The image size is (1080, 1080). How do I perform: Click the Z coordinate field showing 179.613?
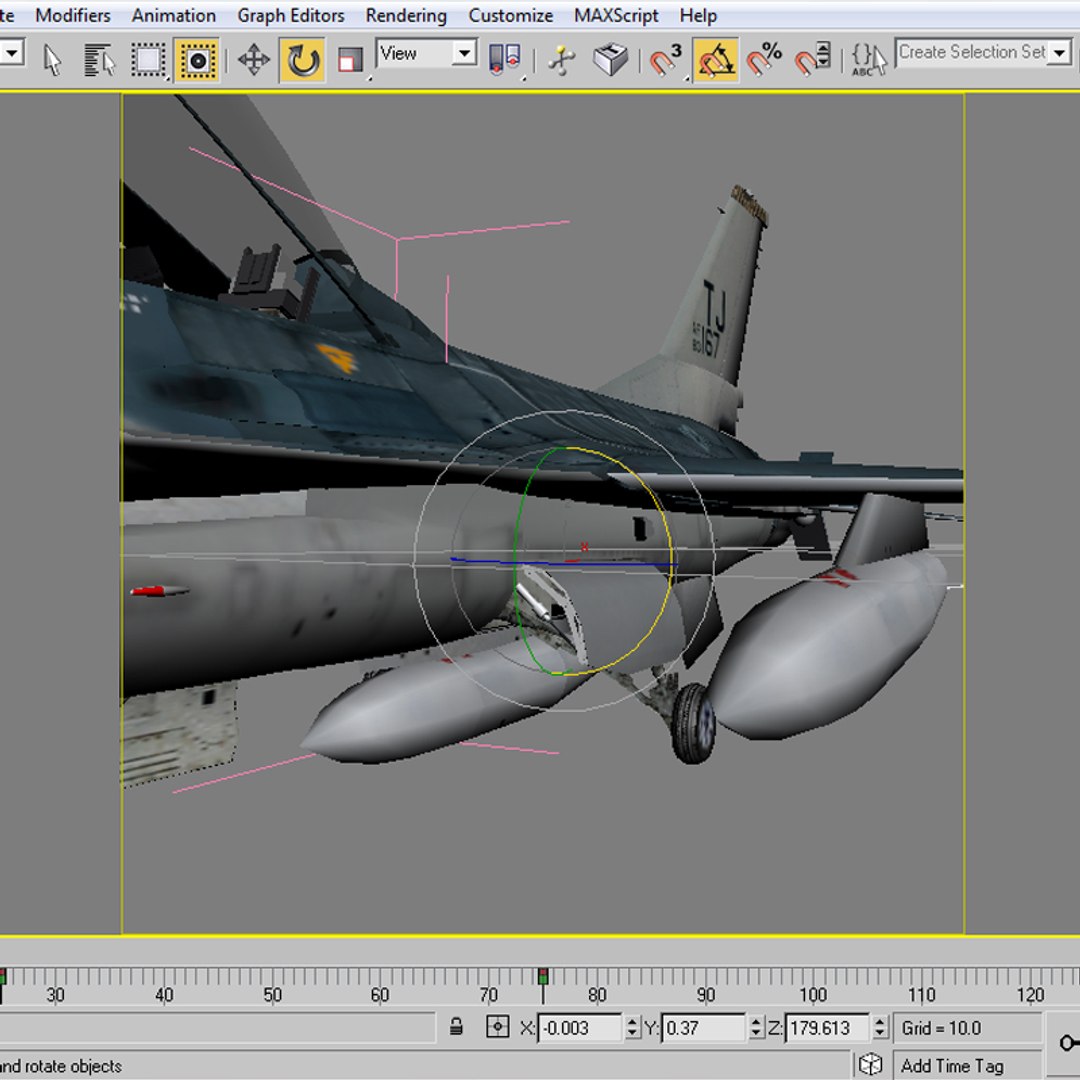[x=827, y=1028]
